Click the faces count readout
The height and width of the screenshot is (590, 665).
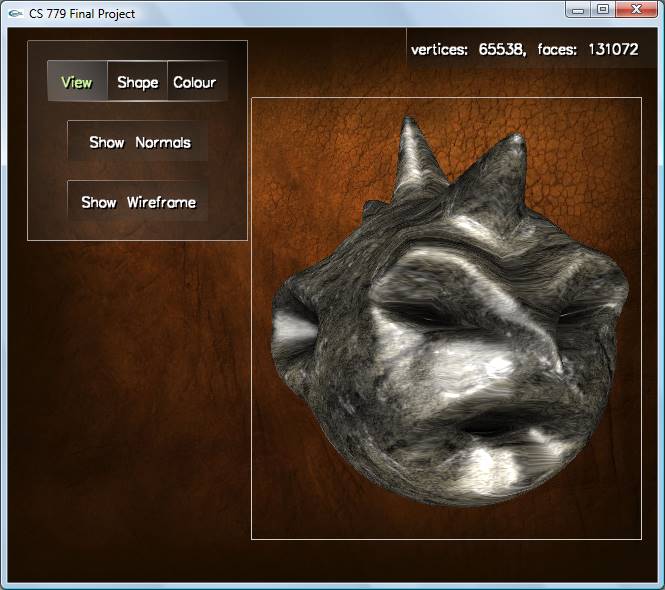pos(588,49)
